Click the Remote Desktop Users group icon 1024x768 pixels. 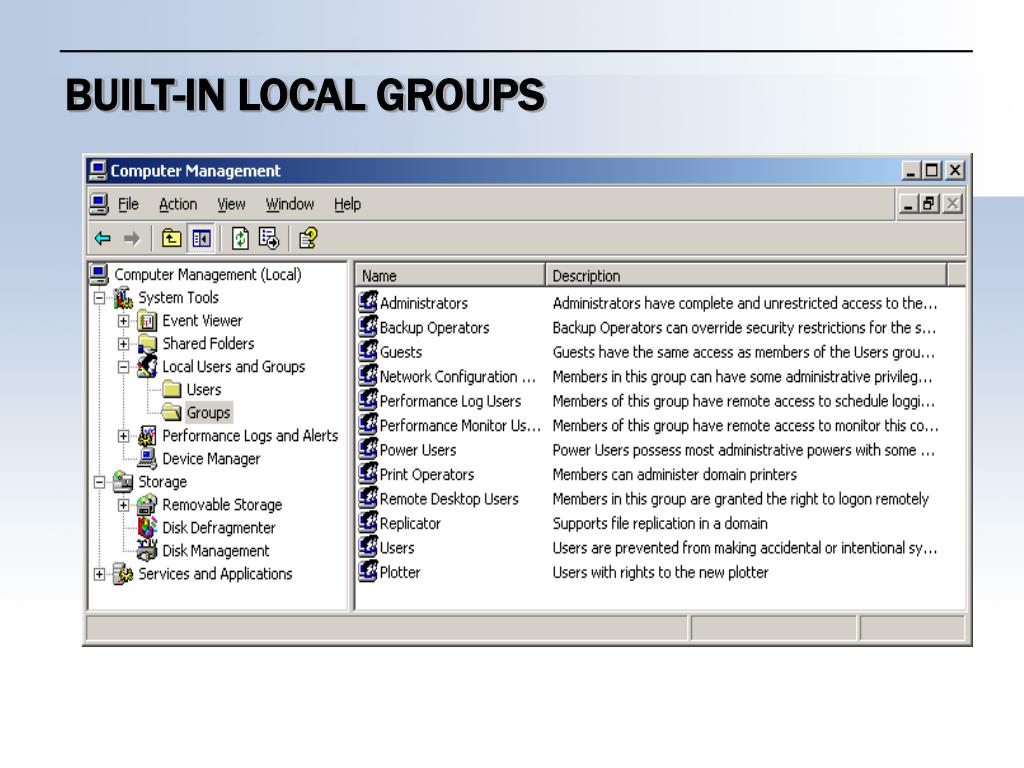(368, 498)
